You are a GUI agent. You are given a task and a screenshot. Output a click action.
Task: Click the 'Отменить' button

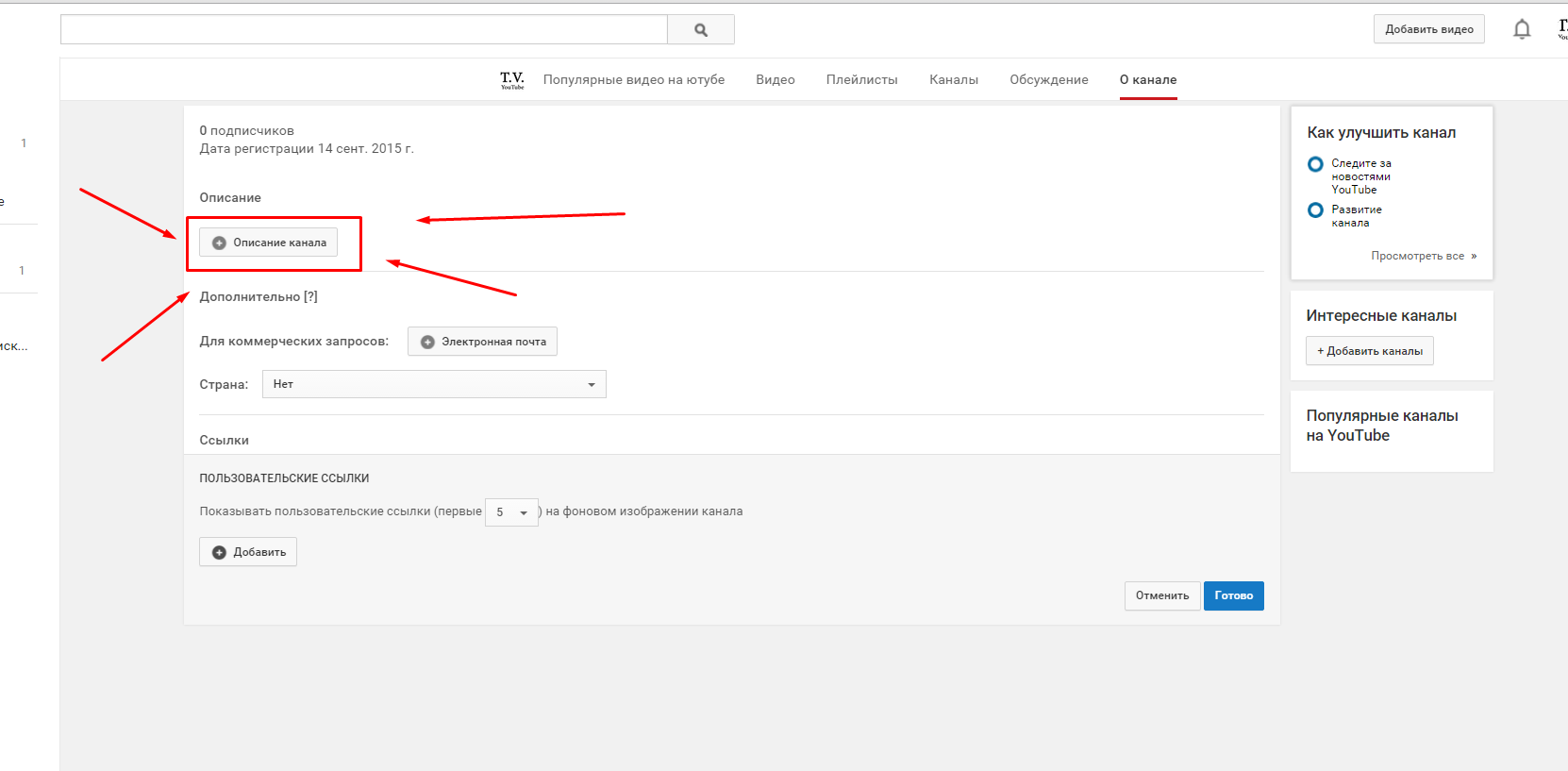coord(1162,595)
